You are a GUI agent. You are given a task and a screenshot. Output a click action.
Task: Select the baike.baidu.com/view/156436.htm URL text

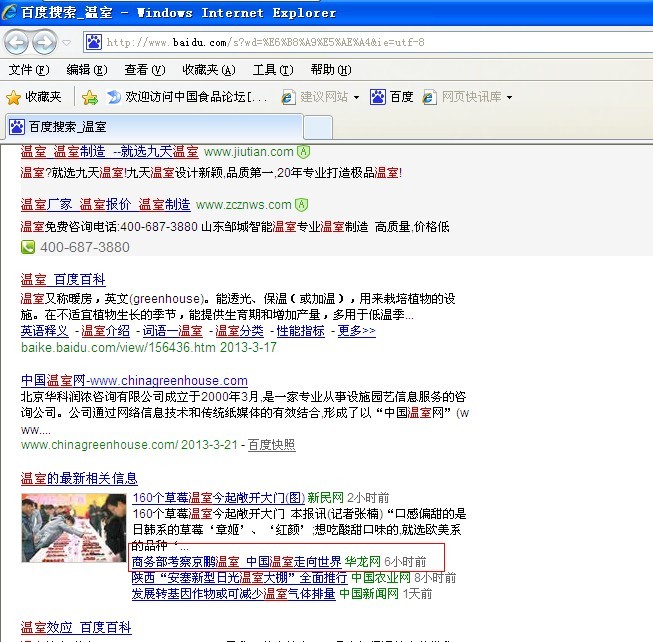click(x=118, y=348)
